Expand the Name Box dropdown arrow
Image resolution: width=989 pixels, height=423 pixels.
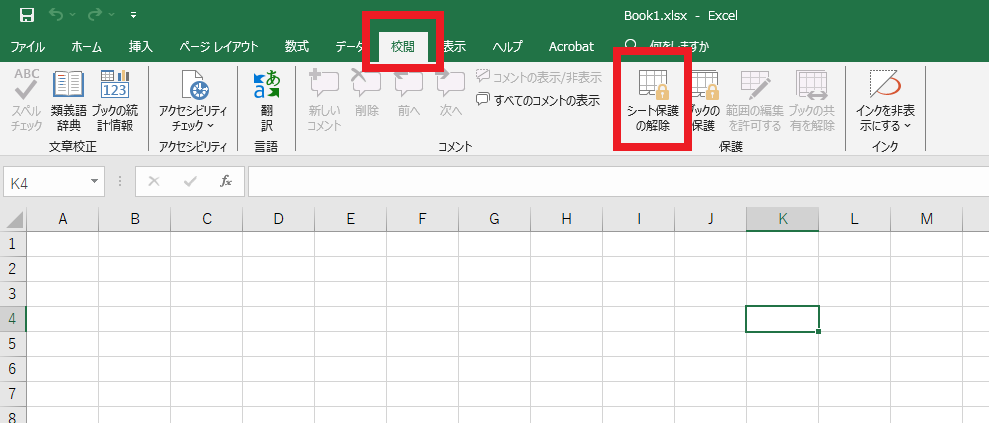click(x=95, y=182)
